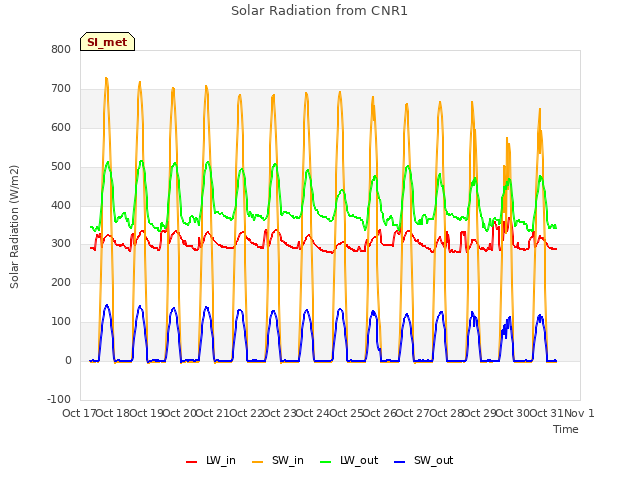The height and width of the screenshot is (480, 640).
Task: Click the Oct 21 x-axis label
Action: tap(213, 413)
